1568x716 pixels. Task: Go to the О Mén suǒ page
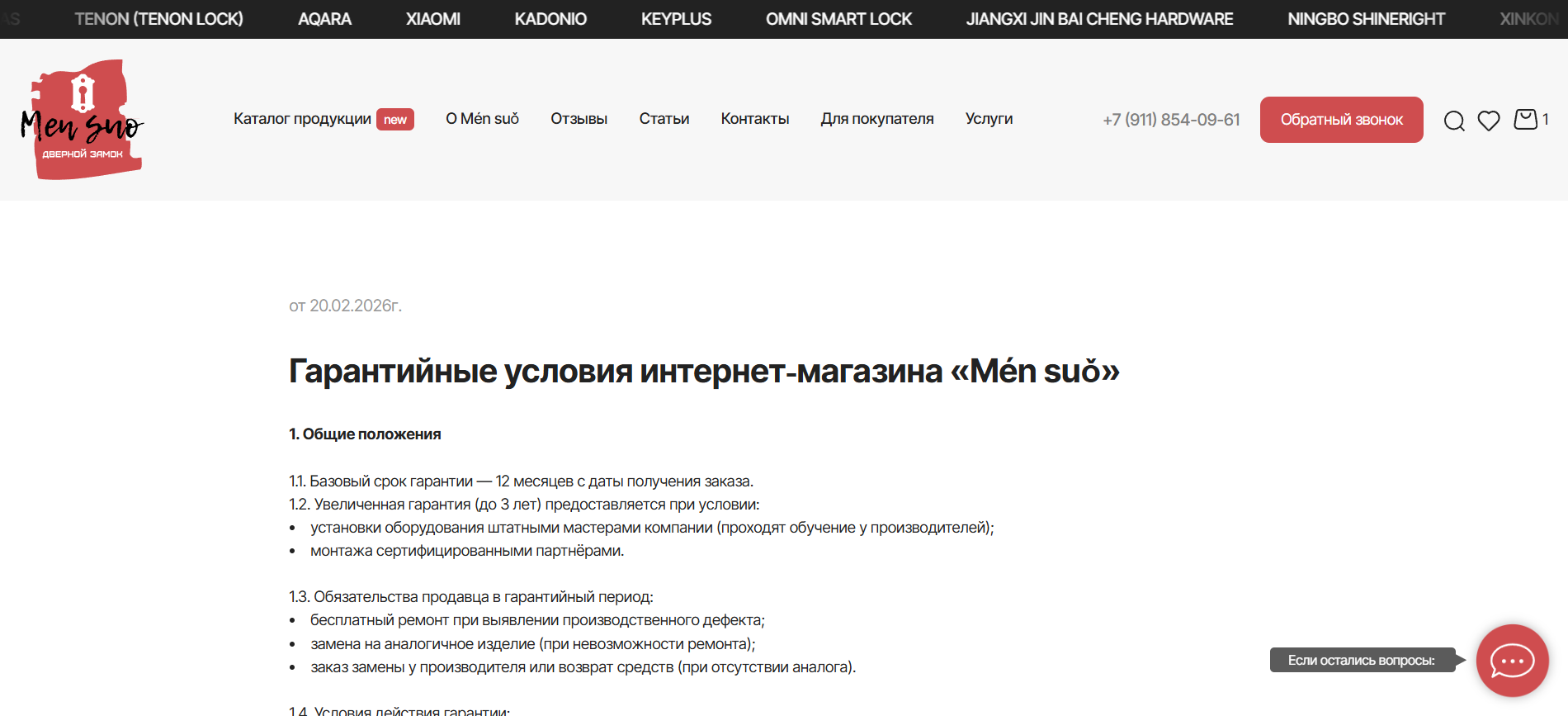click(482, 119)
